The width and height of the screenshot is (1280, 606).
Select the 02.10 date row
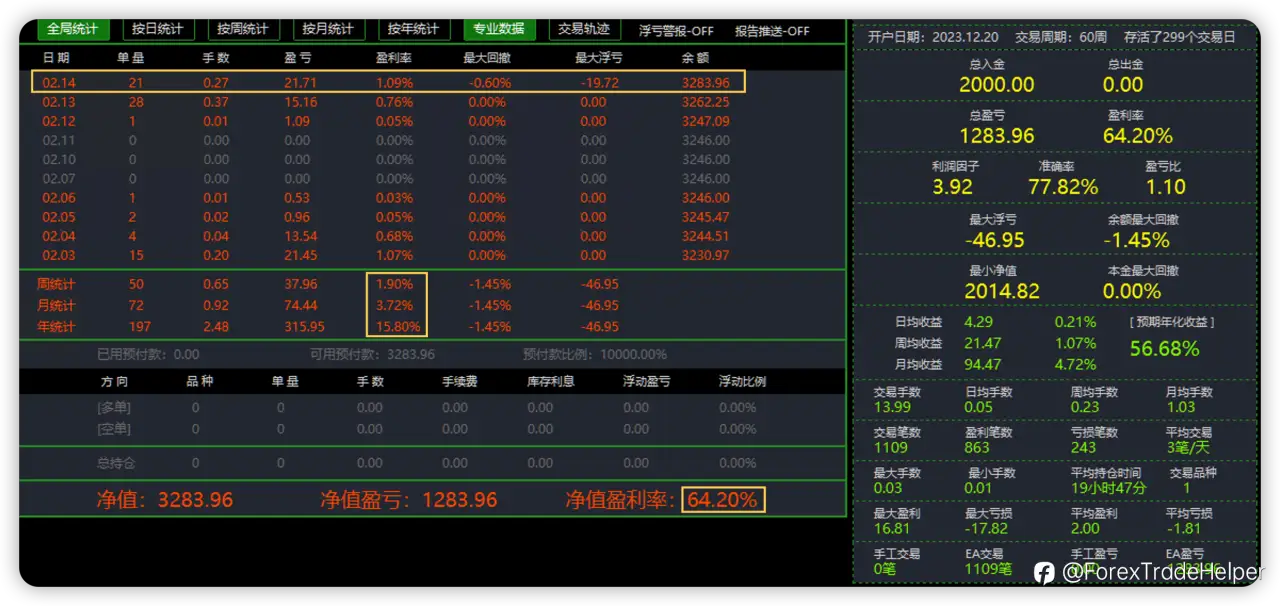click(388, 159)
